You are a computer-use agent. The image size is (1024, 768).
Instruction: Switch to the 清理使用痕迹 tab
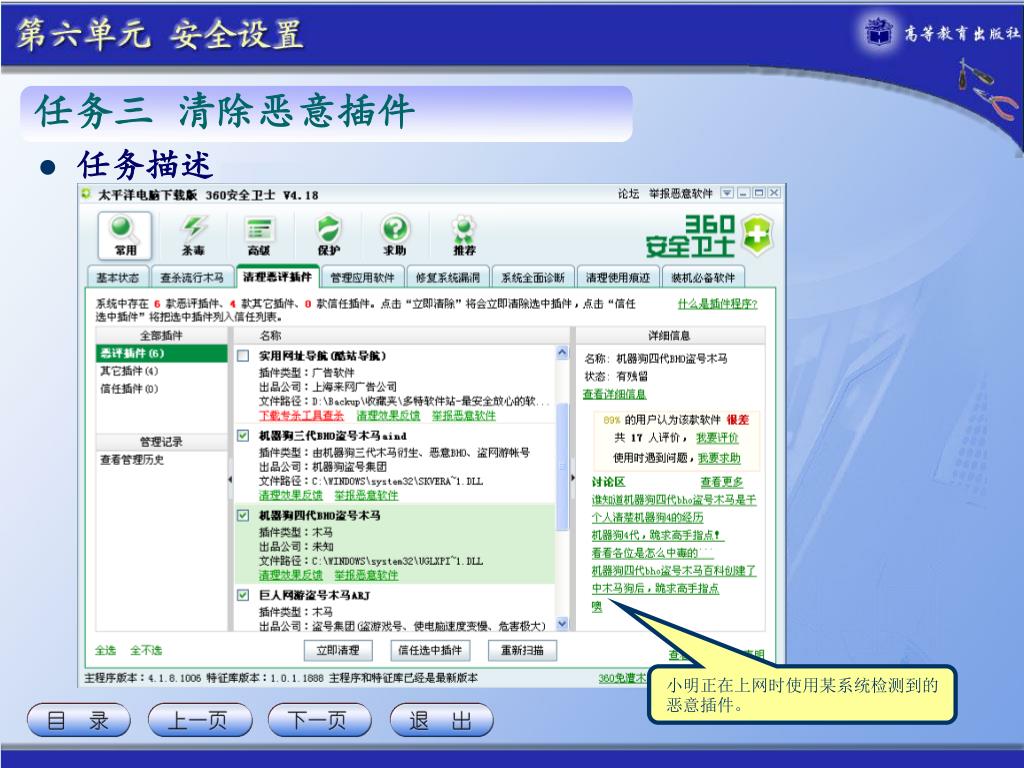click(x=618, y=278)
